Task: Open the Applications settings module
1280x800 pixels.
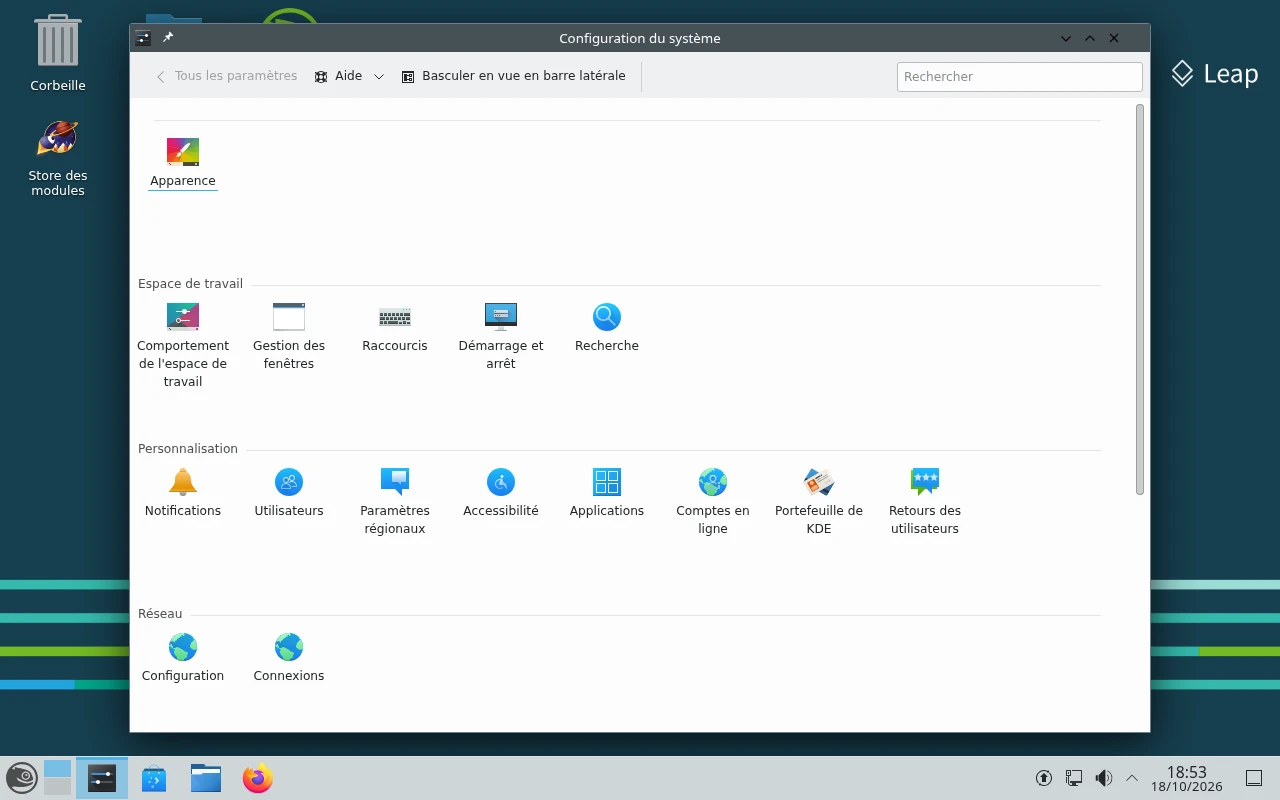Action: (607, 492)
